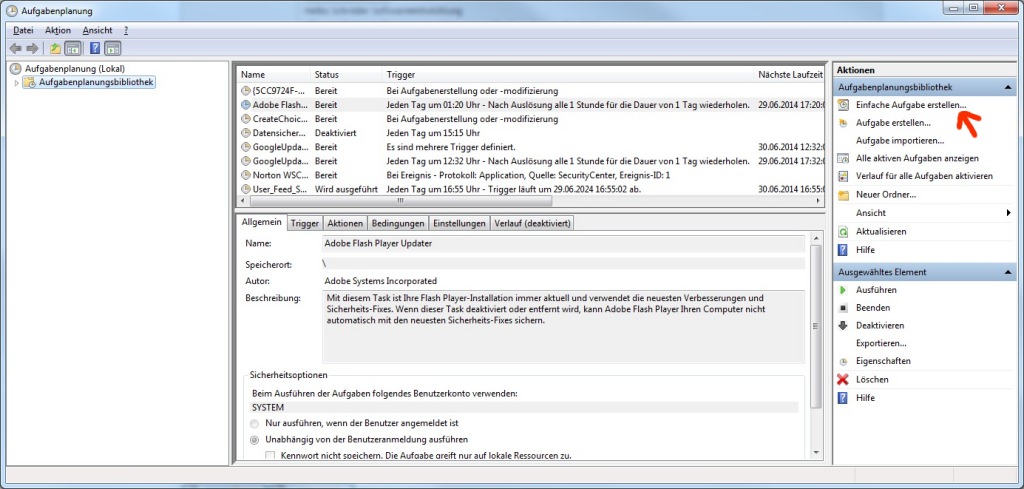This screenshot has height=489, width=1024.
Task: Toggle the console tree pane toolbar icon
Action: 73,48
